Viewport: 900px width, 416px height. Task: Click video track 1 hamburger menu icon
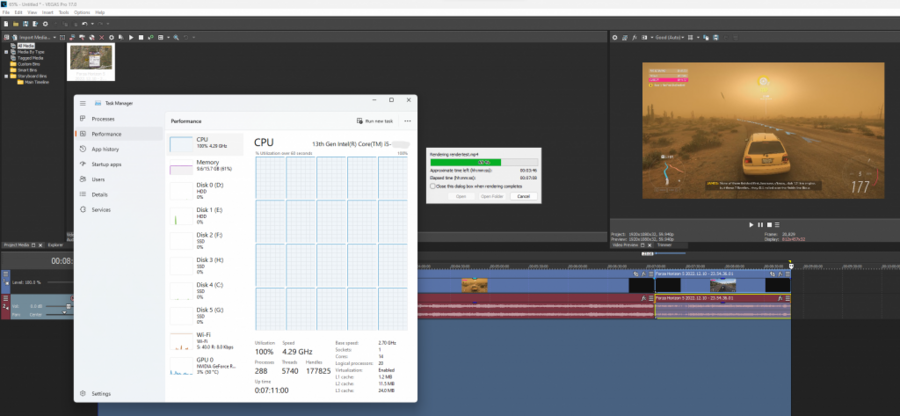[6, 274]
